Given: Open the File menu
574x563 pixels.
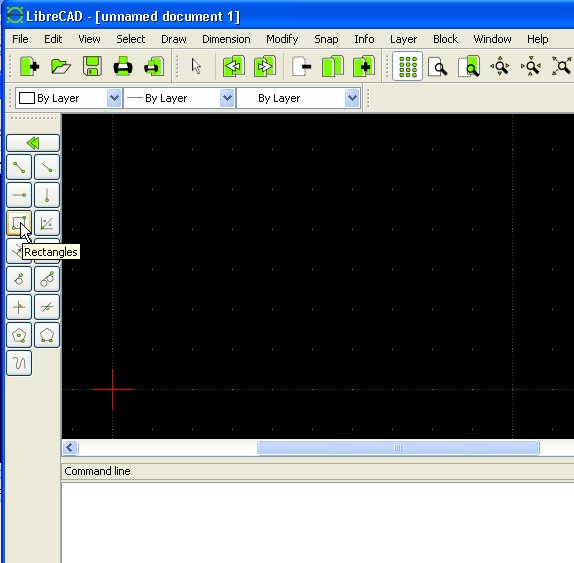Looking at the screenshot, I should (x=20, y=39).
